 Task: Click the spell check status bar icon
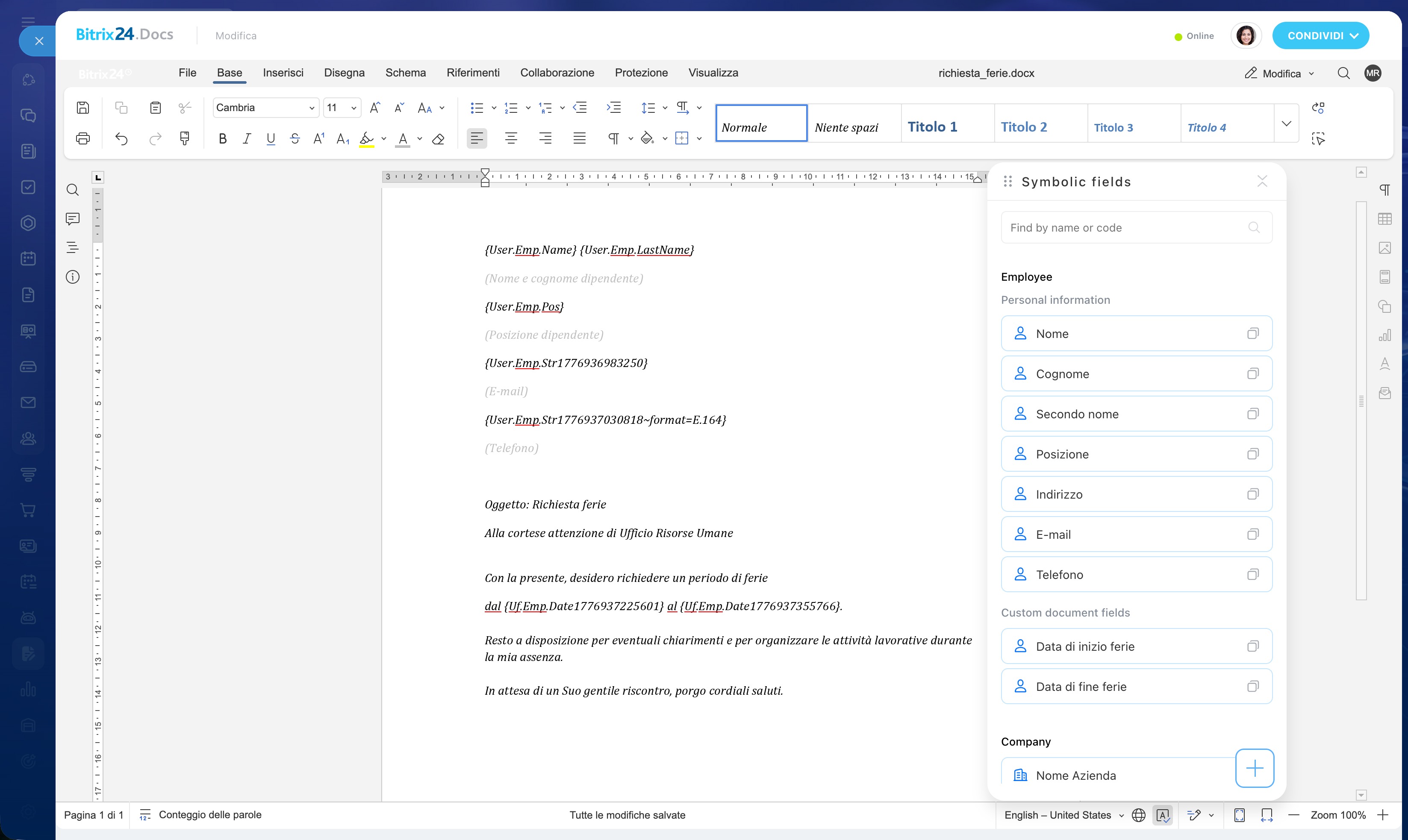click(x=1162, y=815)
